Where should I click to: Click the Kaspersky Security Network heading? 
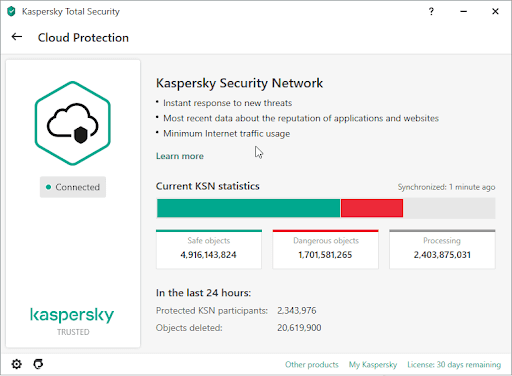(x=239, y=83)
